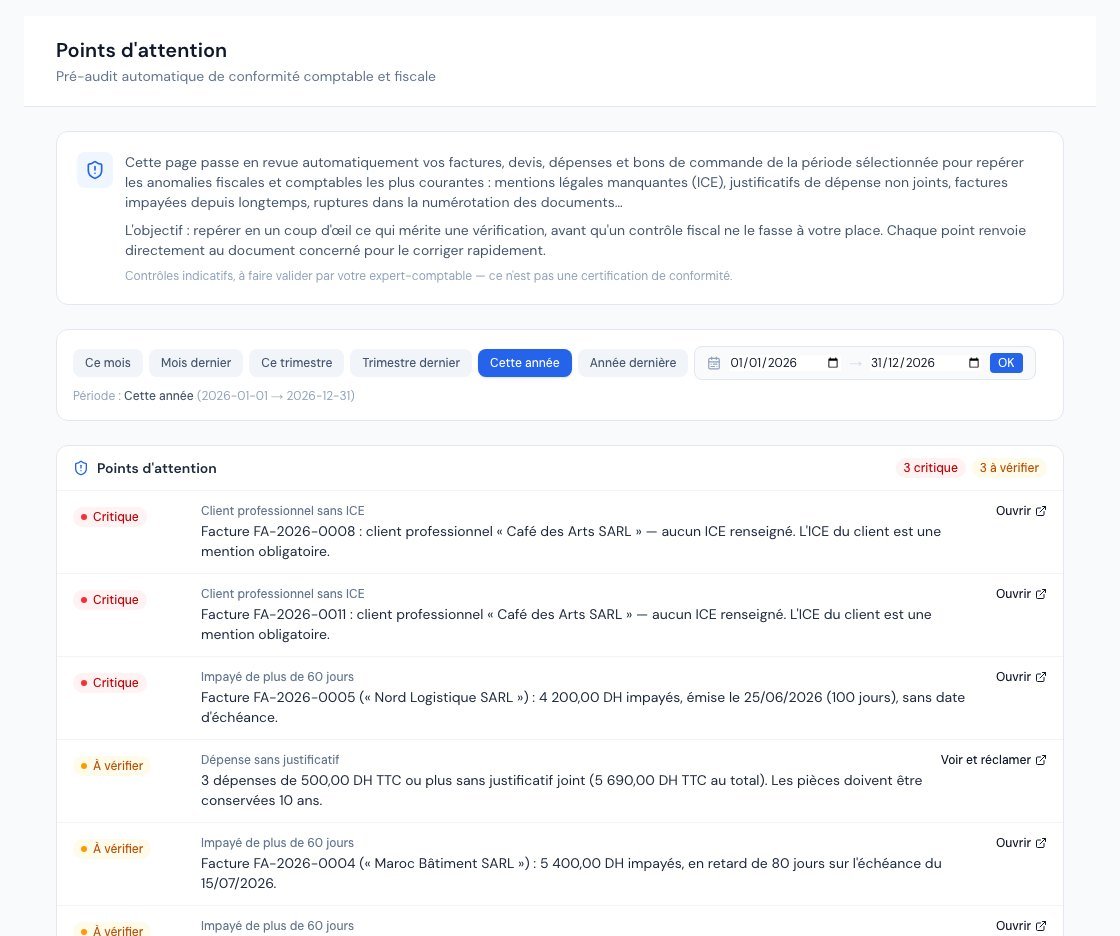The image size is (1120, 936).
Task: Open invoice FA-2026-0005 via Ouvrir
Action: 1021,677
